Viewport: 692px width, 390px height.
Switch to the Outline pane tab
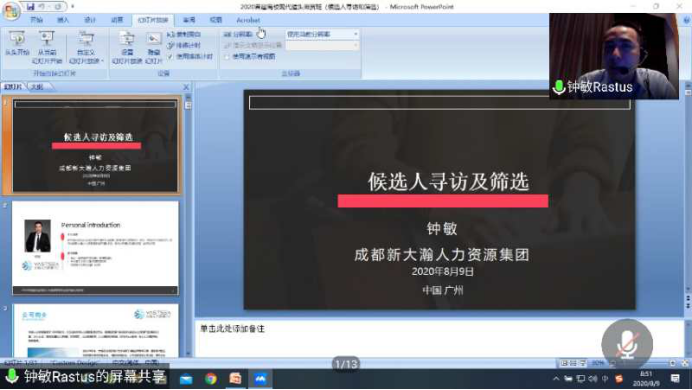click(38, 87)
